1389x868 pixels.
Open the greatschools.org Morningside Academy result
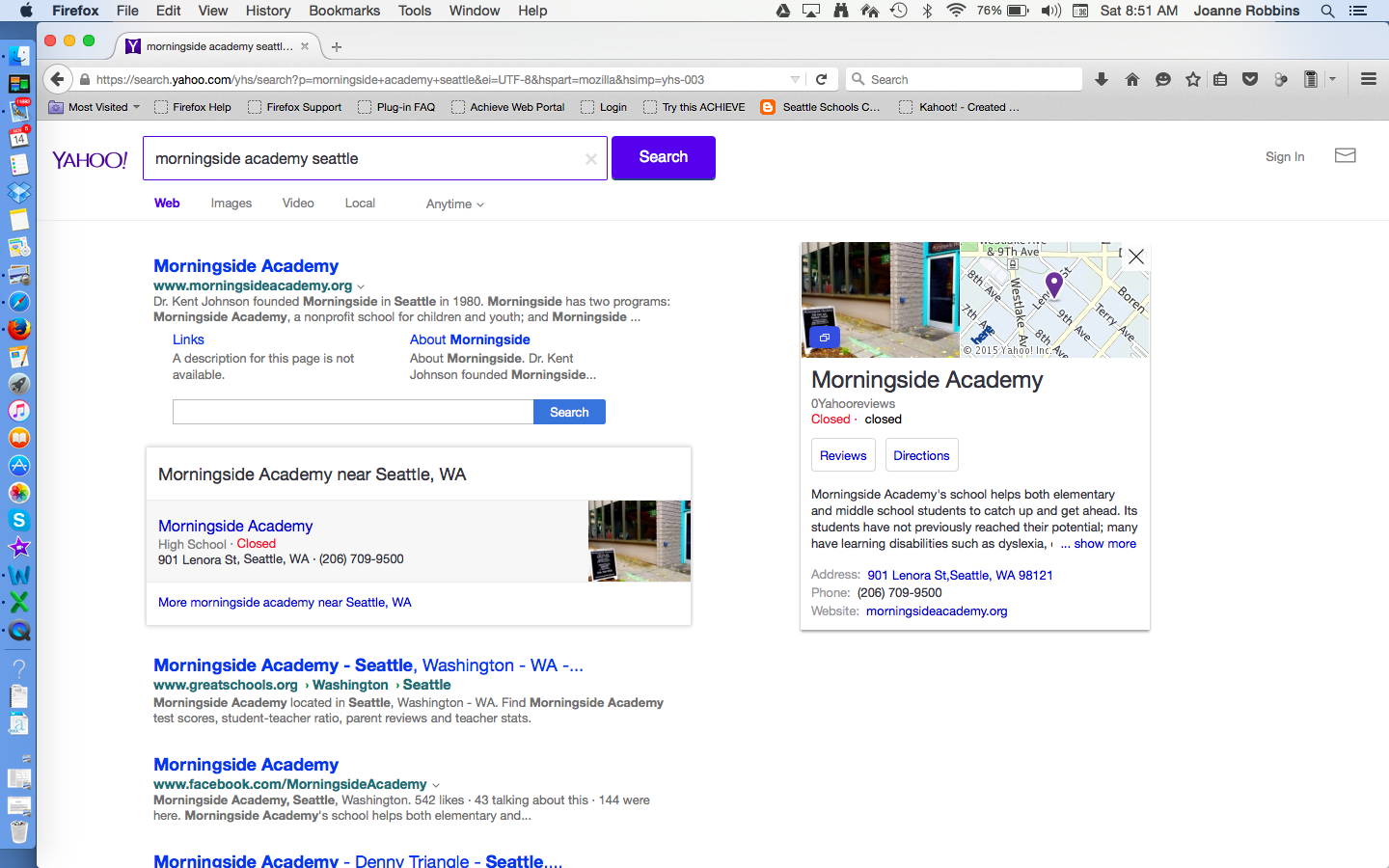[368, 665]
